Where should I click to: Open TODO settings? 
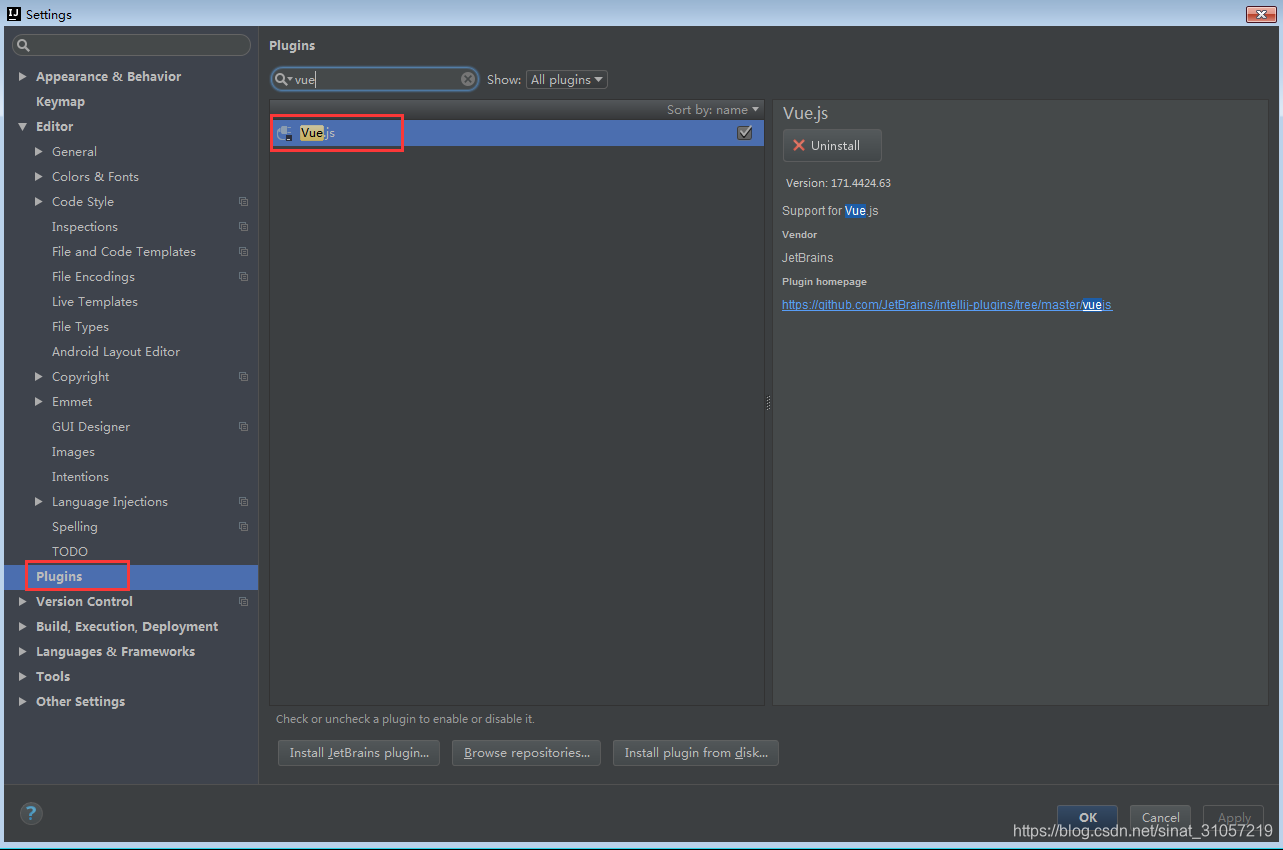(70, 551)
